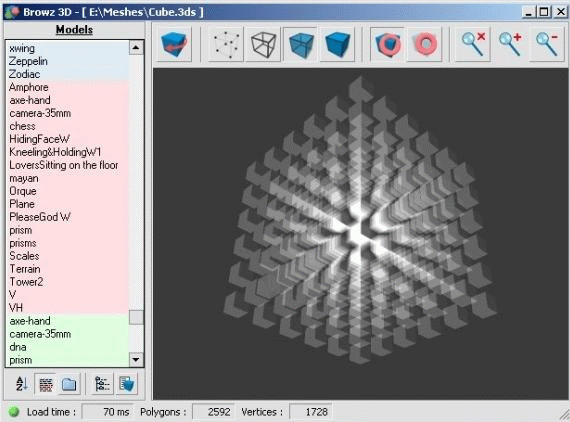This screenshot has width=570, height=422.
Task: Zoom out with minus magnifier
Action: tap(547, 44)
